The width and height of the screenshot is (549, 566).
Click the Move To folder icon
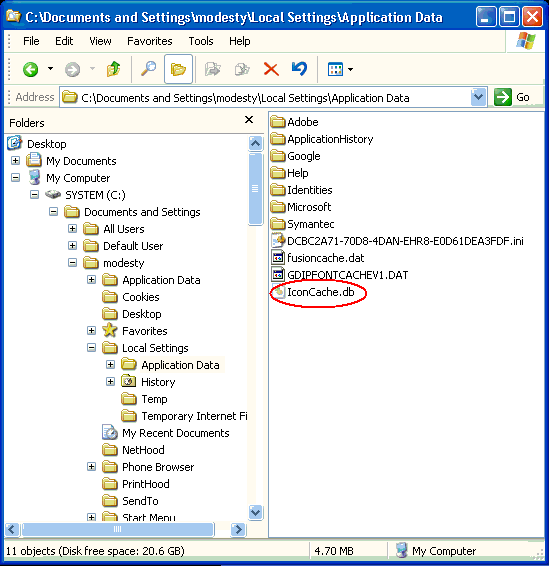click(213, 69)
